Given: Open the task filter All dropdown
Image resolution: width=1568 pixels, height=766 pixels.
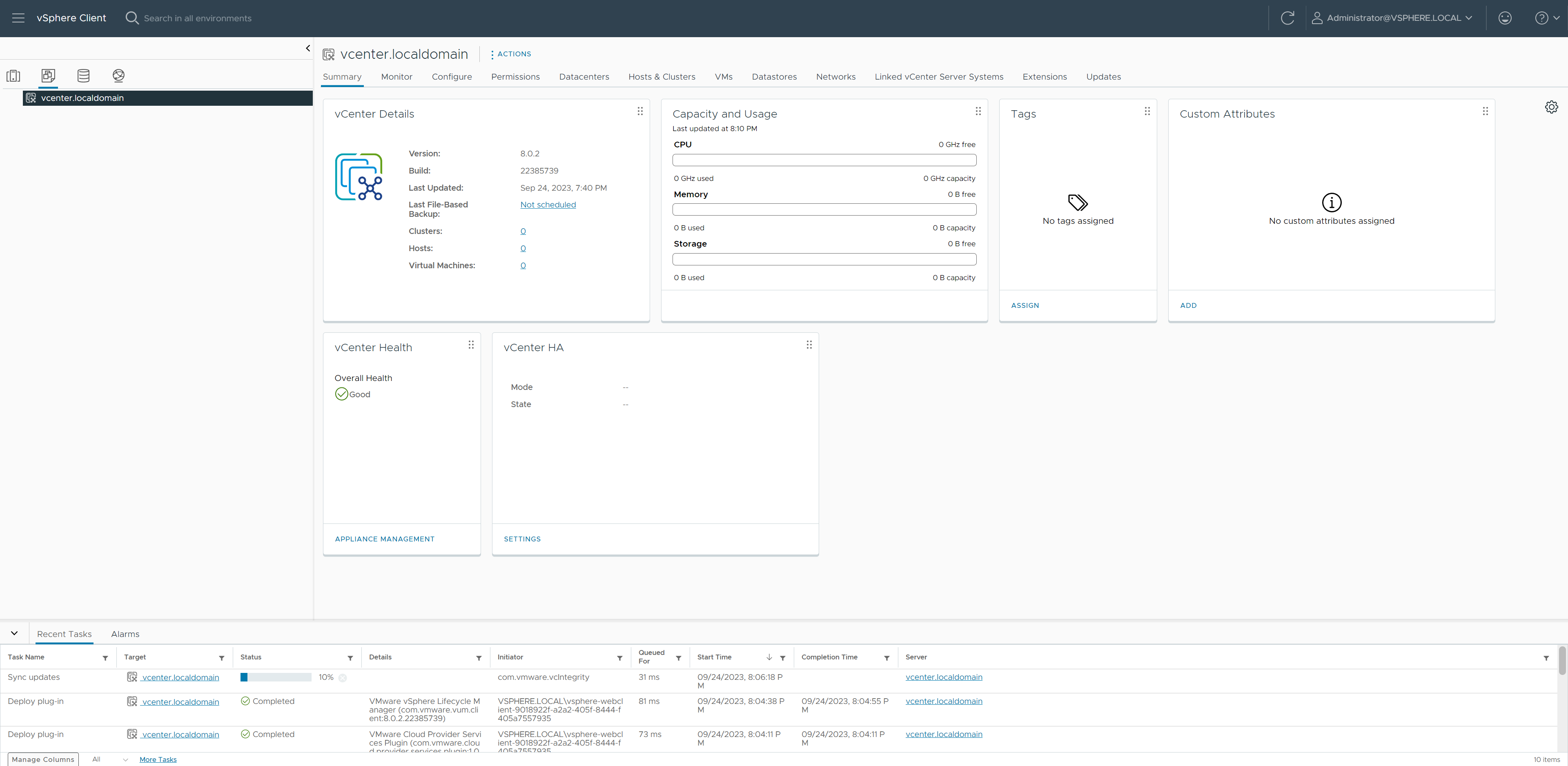Looking at the screenshot, I should (109, 759).
